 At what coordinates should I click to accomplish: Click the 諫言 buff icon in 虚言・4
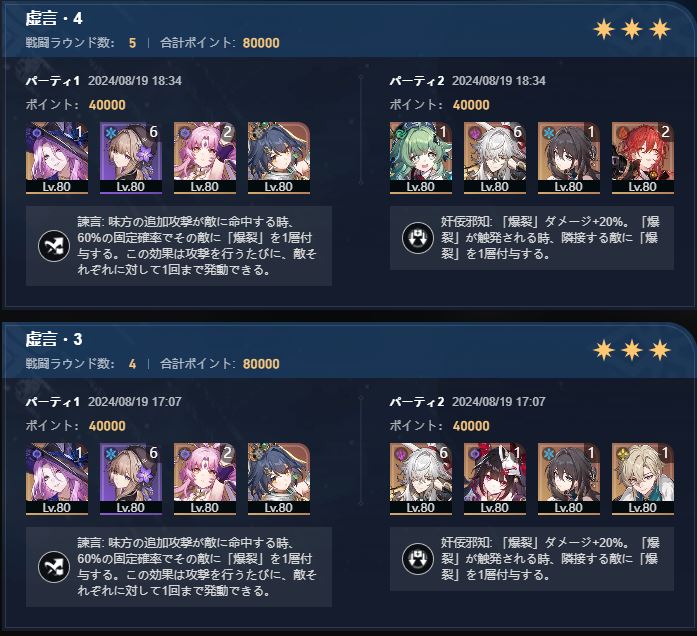(54, 246)
